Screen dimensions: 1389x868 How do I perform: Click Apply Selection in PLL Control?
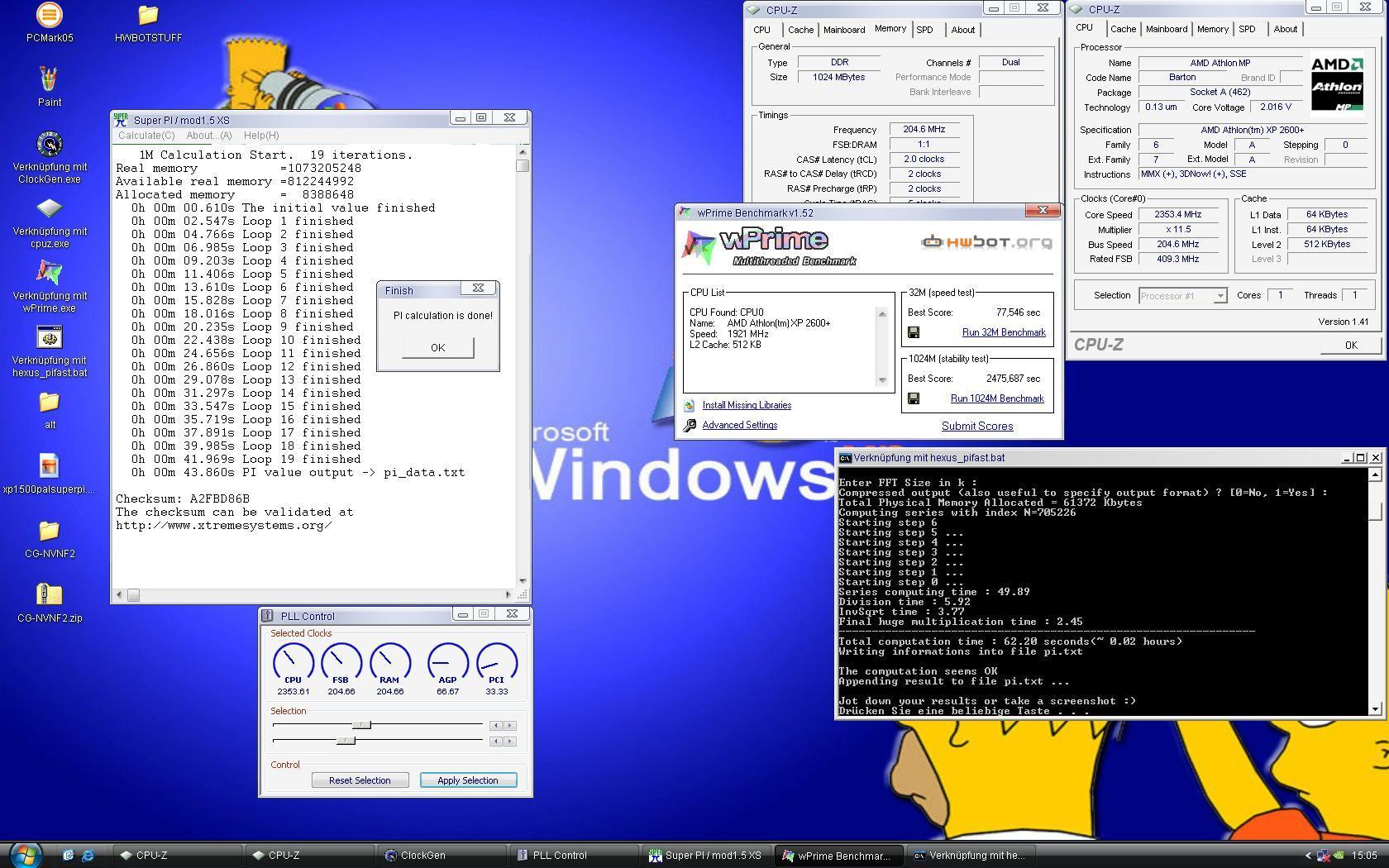click(x=468, y=780)
